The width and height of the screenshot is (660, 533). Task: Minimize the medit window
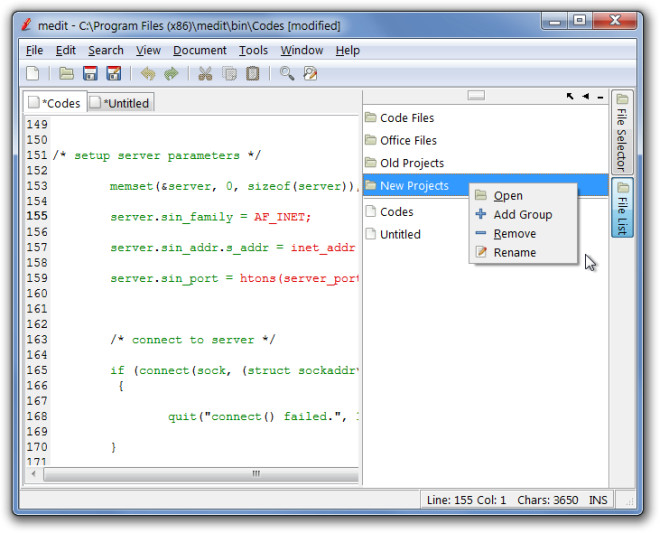pos(554,21)
